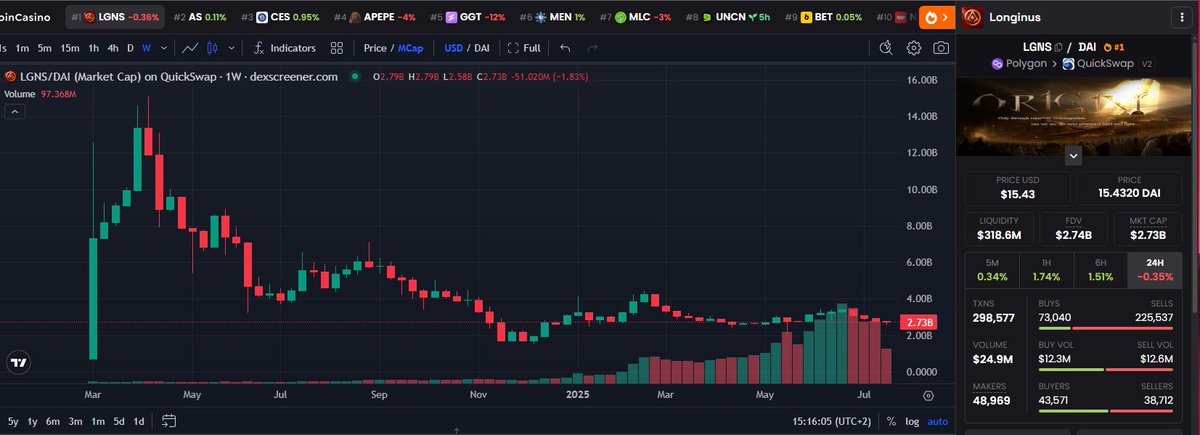The height and width of the screenshot is (435, 1200).
Task: Redo the chart action
Action: [593, 48]
